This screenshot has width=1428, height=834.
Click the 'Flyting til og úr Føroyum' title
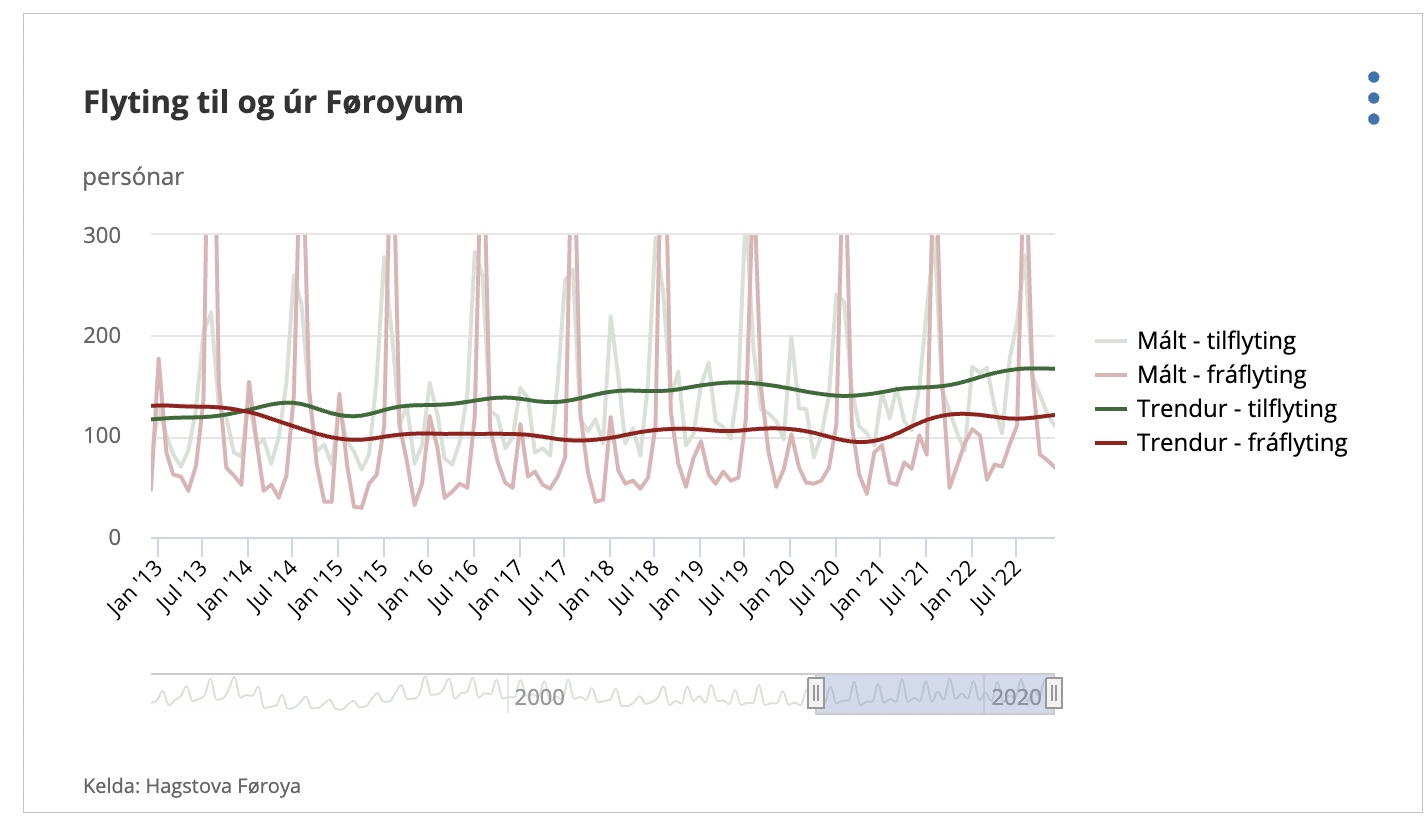coord(273,102)
